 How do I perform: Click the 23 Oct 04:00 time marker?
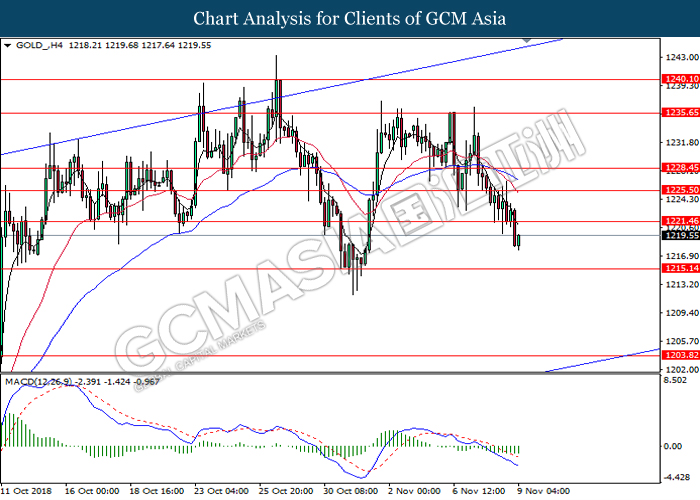pos(221,491)
